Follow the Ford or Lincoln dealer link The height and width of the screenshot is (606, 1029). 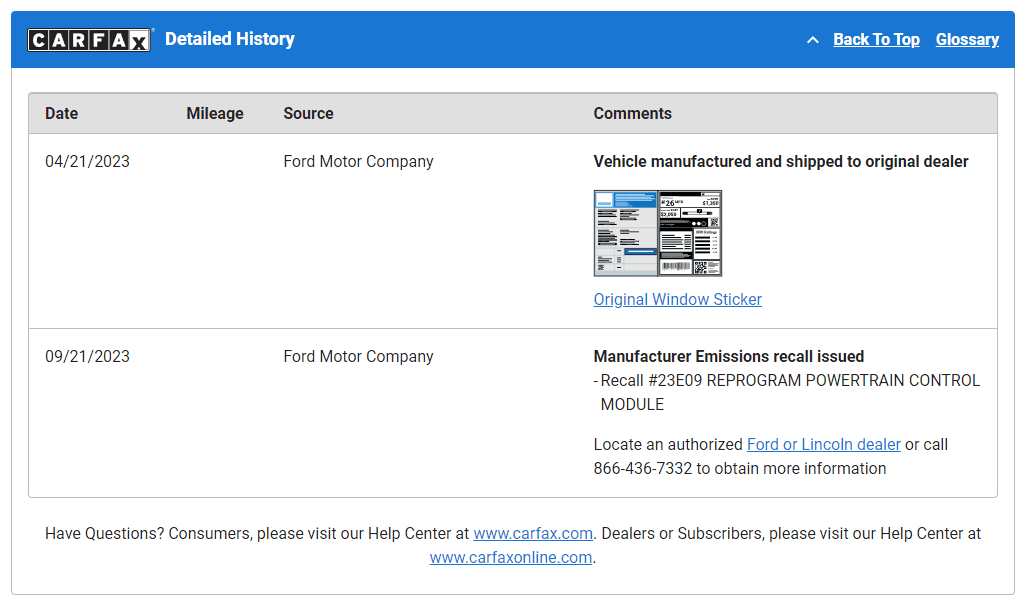point(824,444)
